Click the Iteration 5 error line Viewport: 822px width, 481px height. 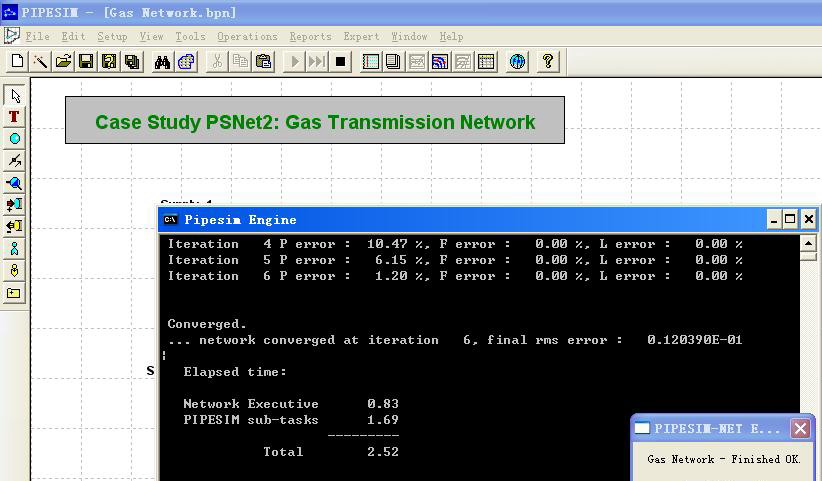click(x=455, y=260)
